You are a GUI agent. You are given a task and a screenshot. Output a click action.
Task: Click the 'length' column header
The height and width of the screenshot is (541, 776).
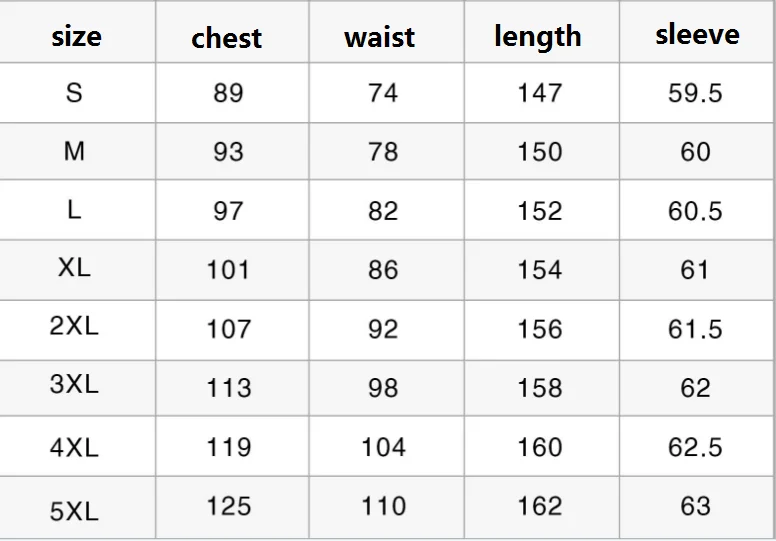[x=537, y=37]
